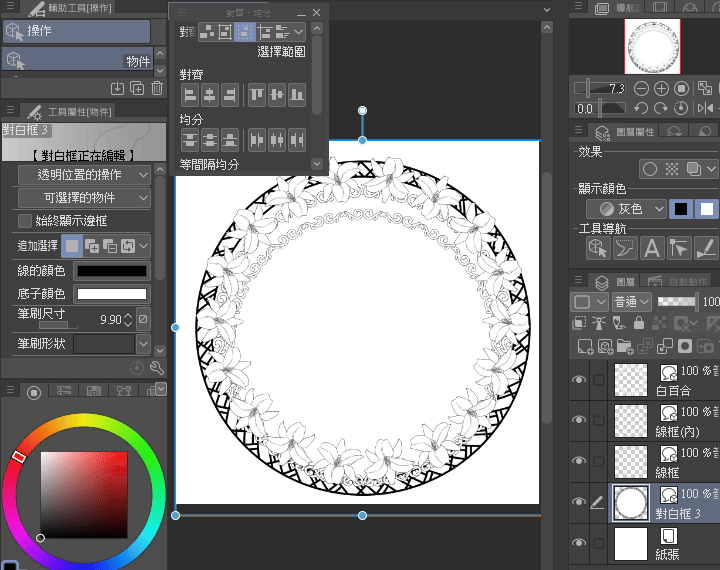Open the 對齊 reference dropdown arrow

click(x=298, y=32)
